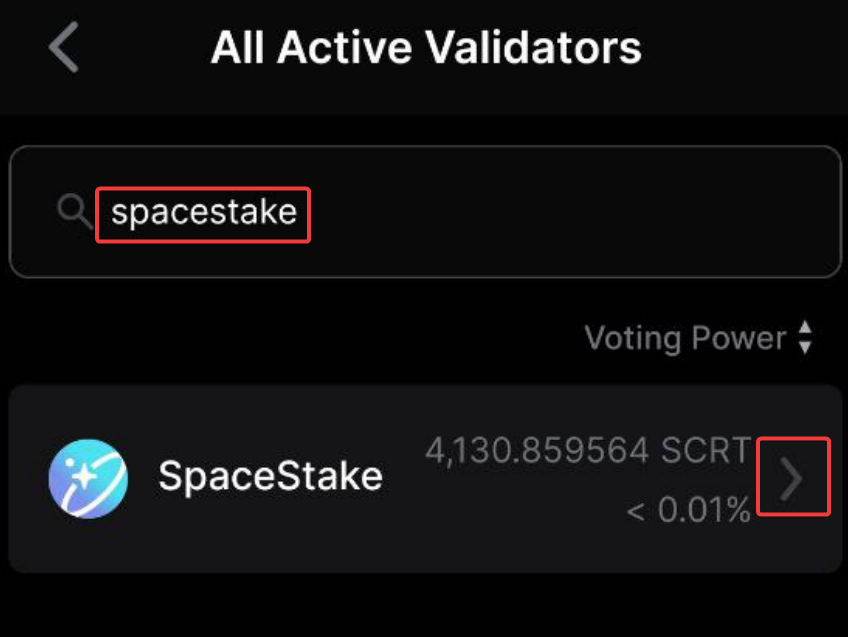This screenshot has width=848, height=637.
Task: Click the typed text "spacestake"
Action: point(203,212)
